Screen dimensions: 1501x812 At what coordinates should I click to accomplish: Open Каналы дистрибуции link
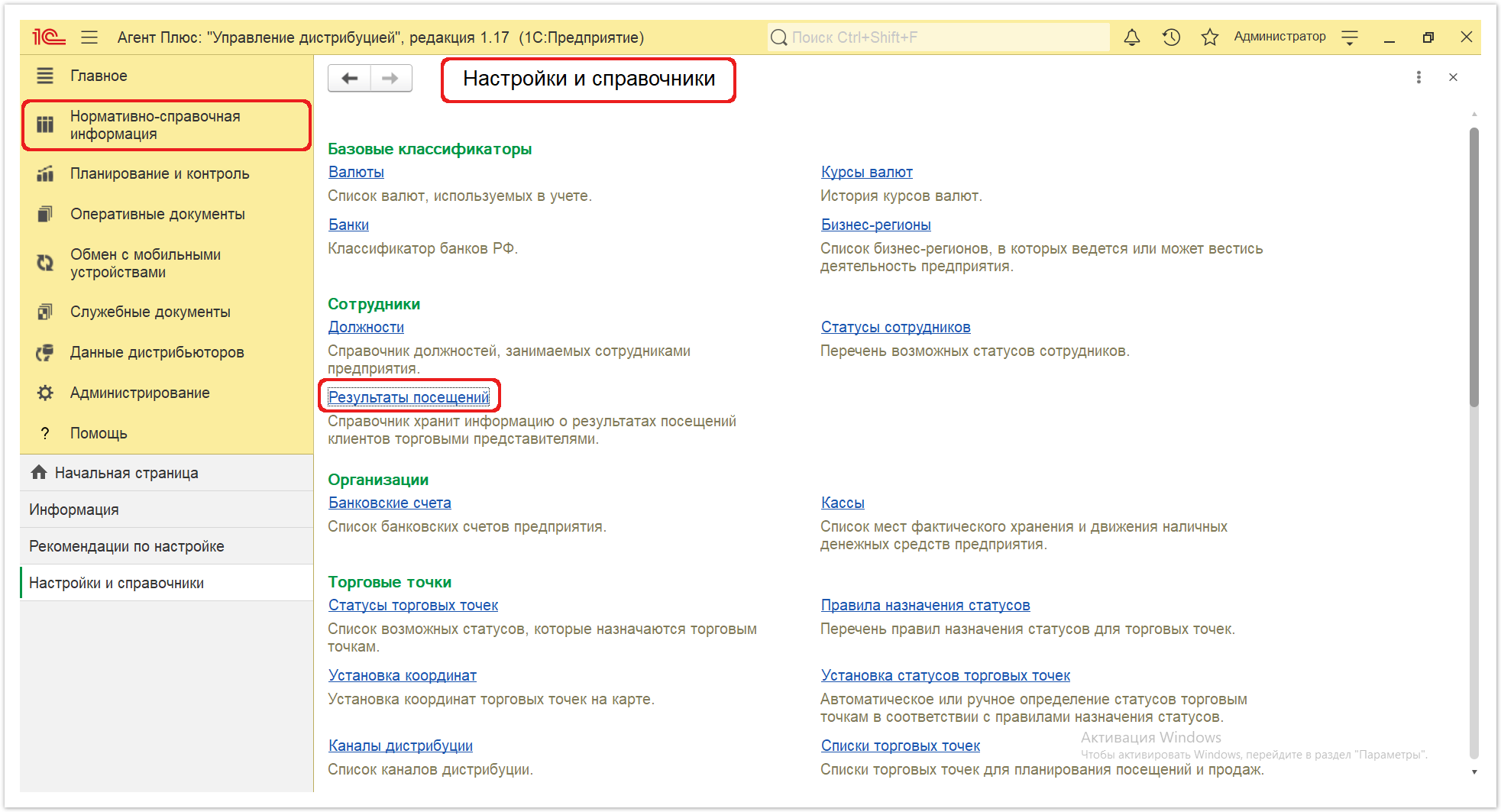[400, 746]
